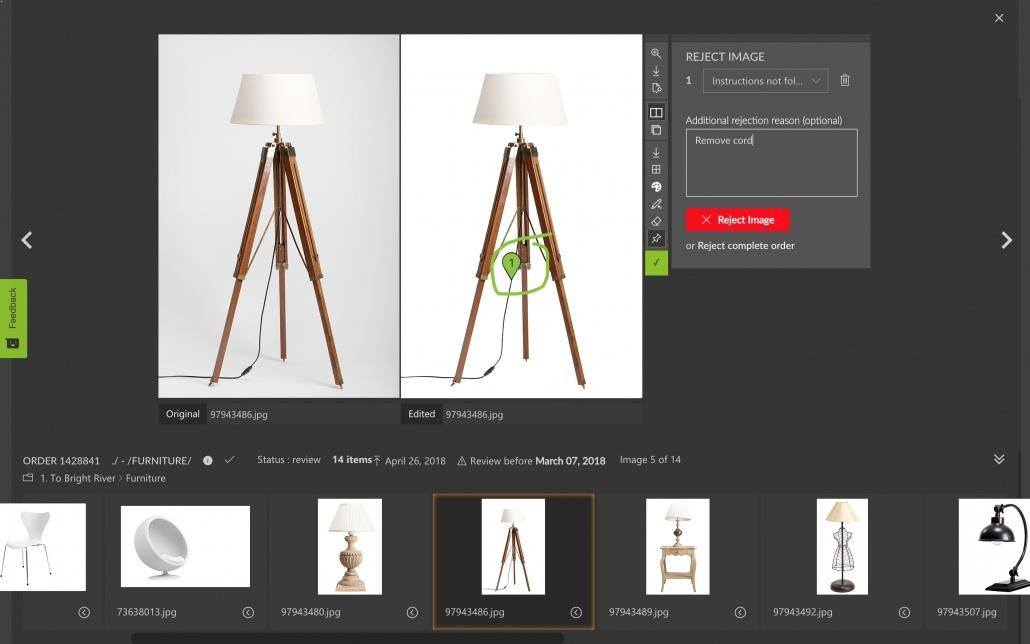Click the original lamp image pane
Viewport: 1030px width, 644px height.
click(x=279, y=216)
